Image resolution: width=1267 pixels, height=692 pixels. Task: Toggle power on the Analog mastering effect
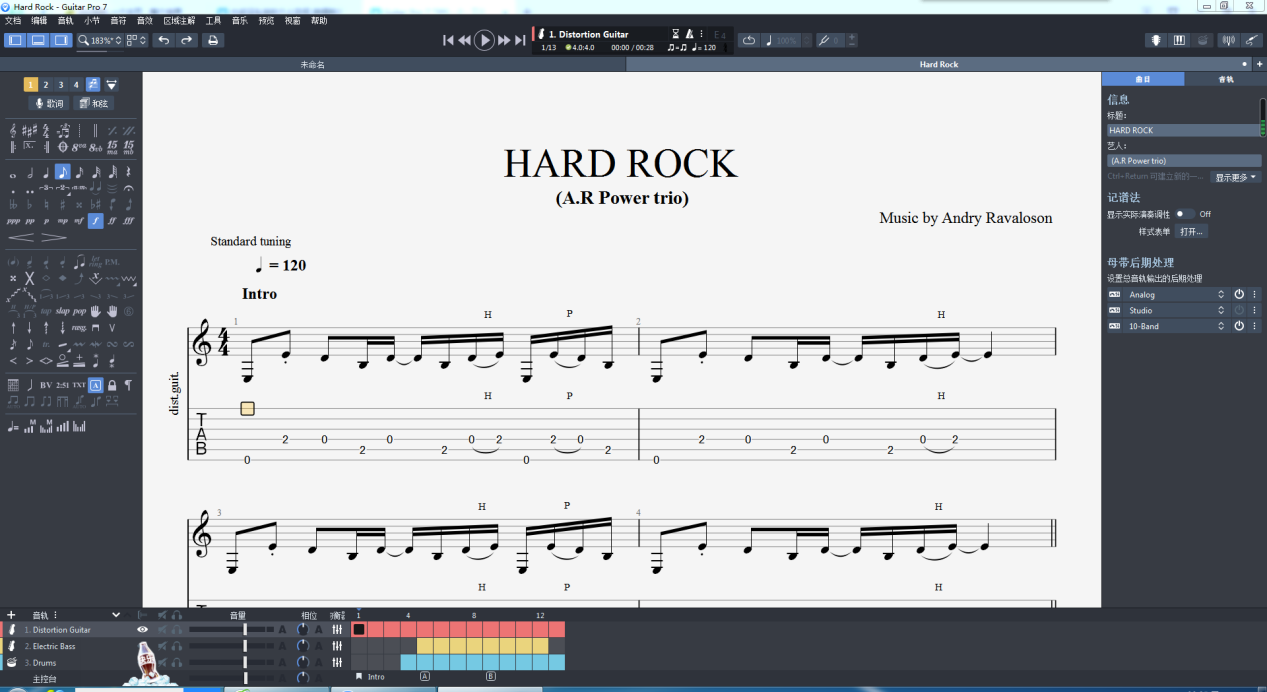click(x=1239, y=294)
